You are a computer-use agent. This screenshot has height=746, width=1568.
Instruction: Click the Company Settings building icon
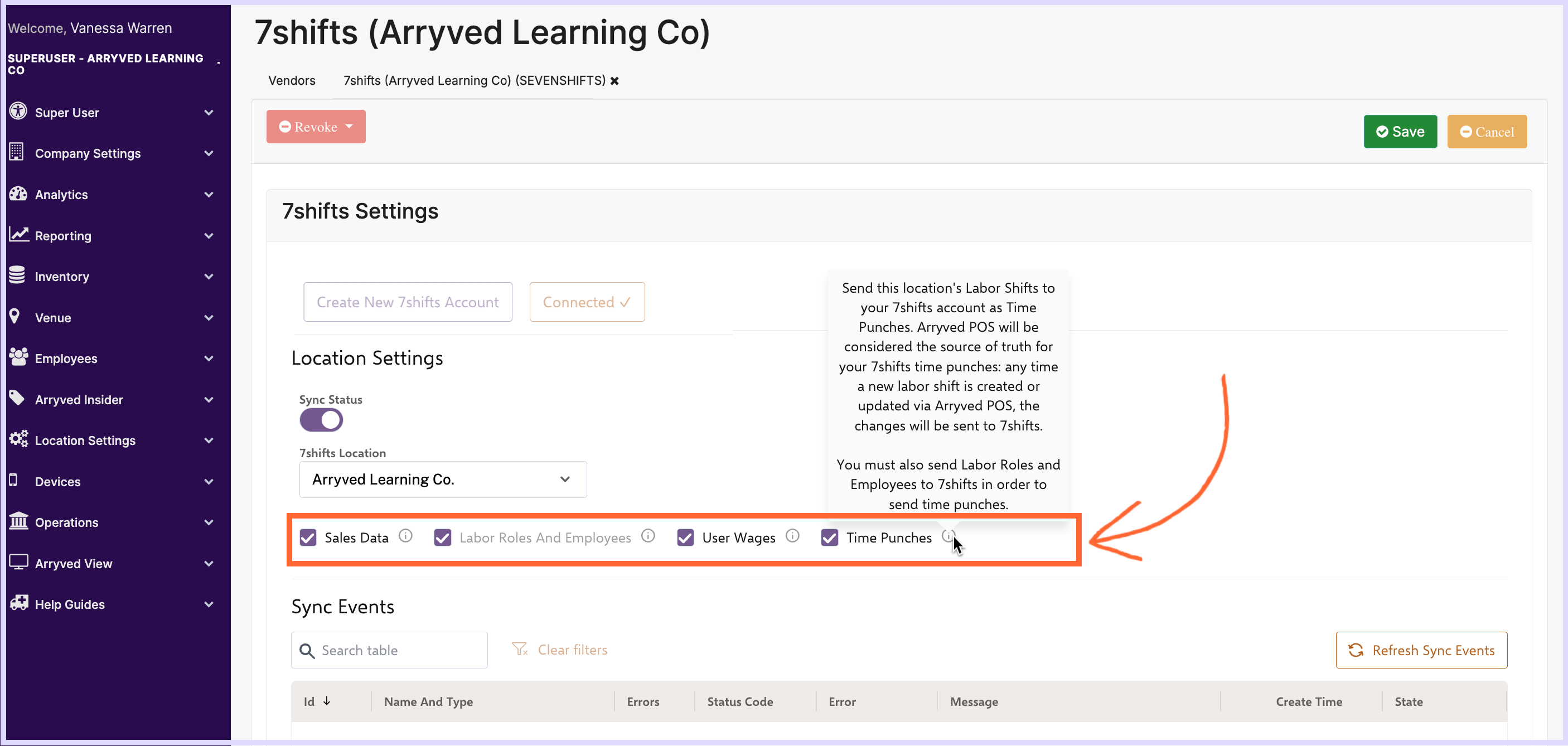[16, 152]
